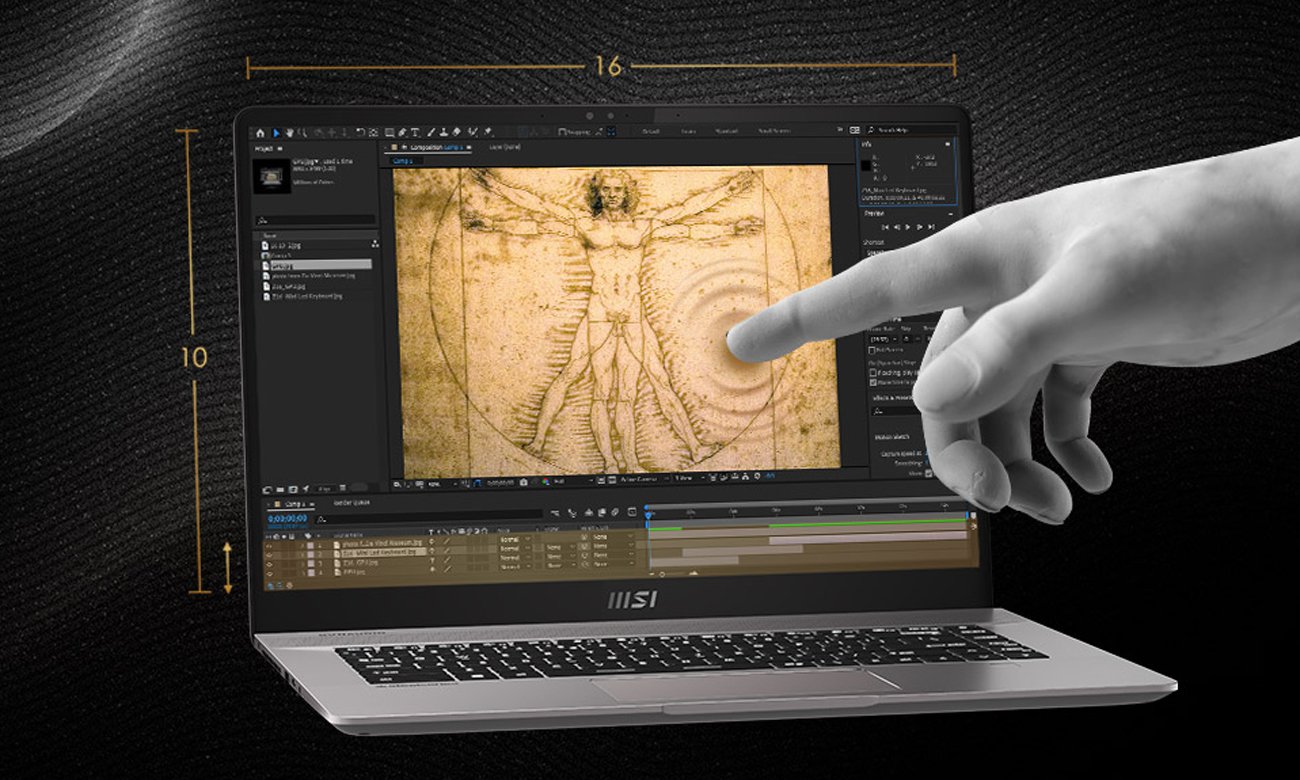Click the Home icon in the toolbar
This screenshot has width=1300, height=780.
[260, 132]
